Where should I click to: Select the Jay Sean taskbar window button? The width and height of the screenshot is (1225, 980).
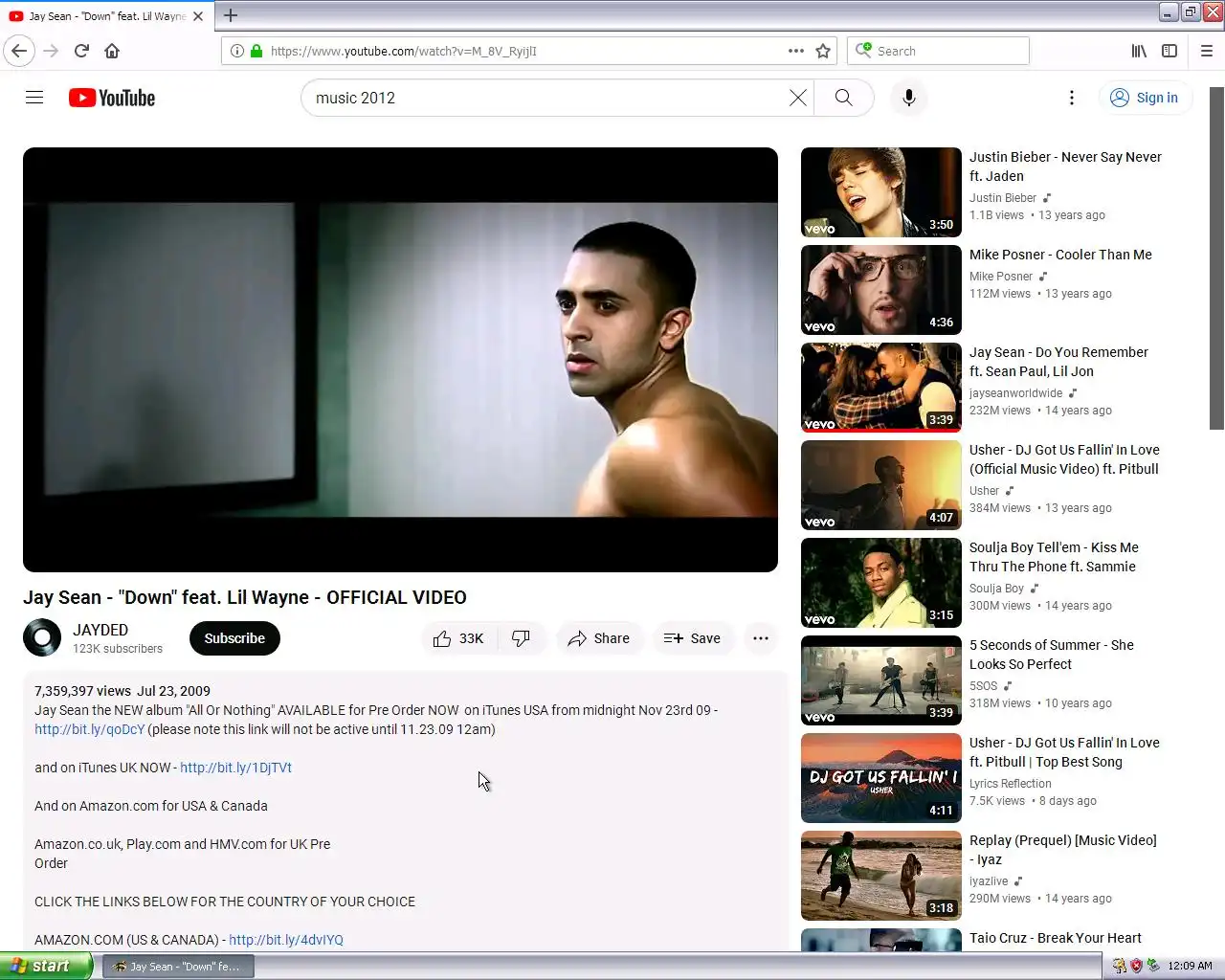click(178, 967)
